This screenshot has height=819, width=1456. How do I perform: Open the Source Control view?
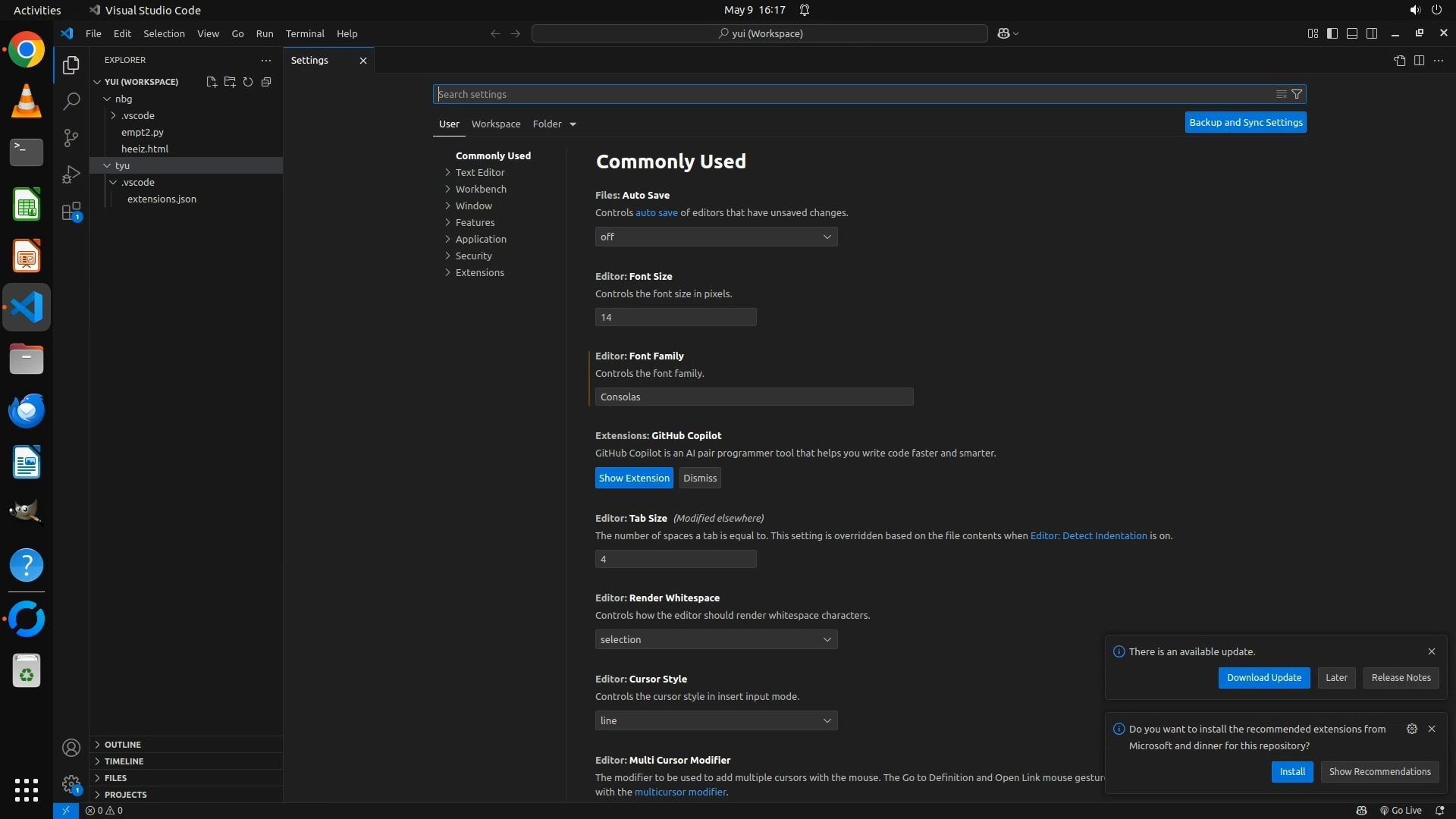pos(71,138)
